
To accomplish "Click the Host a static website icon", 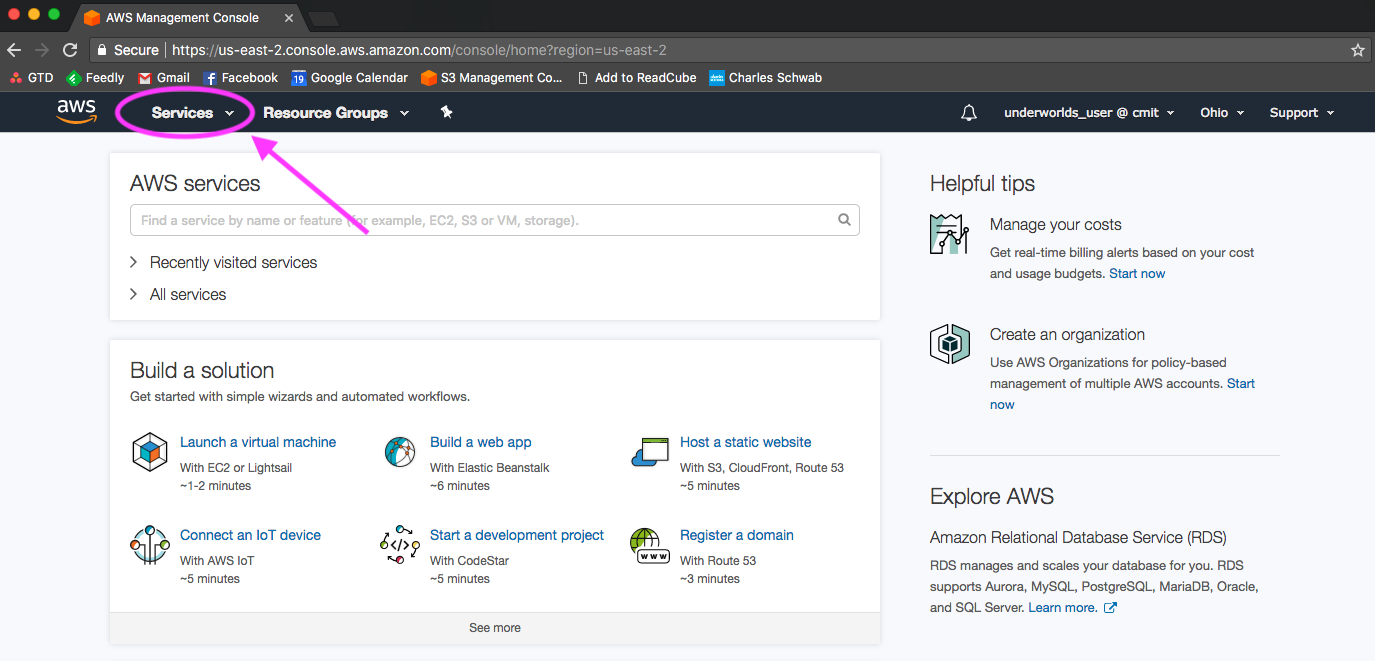I will tap(650, 452).
